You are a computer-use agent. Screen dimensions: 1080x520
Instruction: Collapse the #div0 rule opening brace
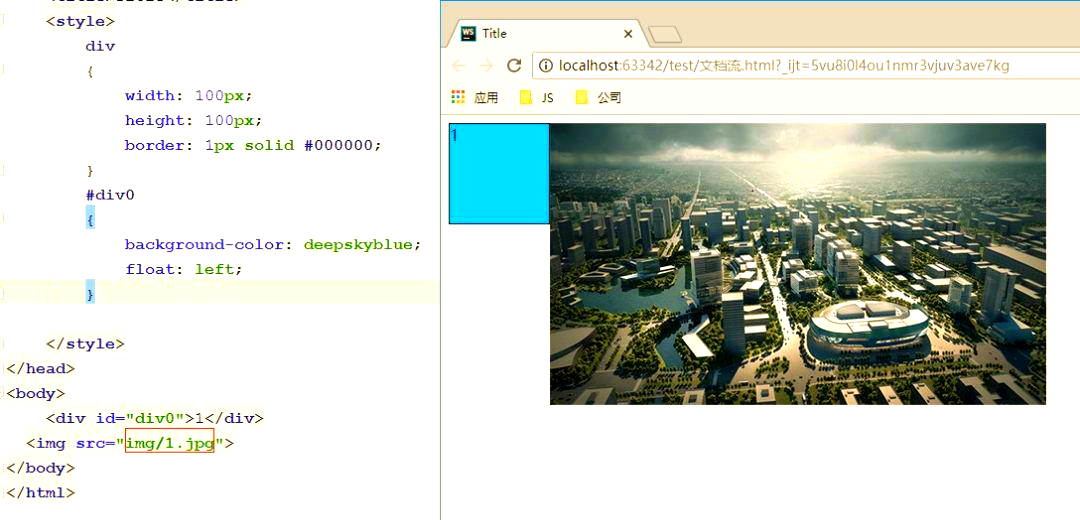pyautogui.click(x=91, y=220)
